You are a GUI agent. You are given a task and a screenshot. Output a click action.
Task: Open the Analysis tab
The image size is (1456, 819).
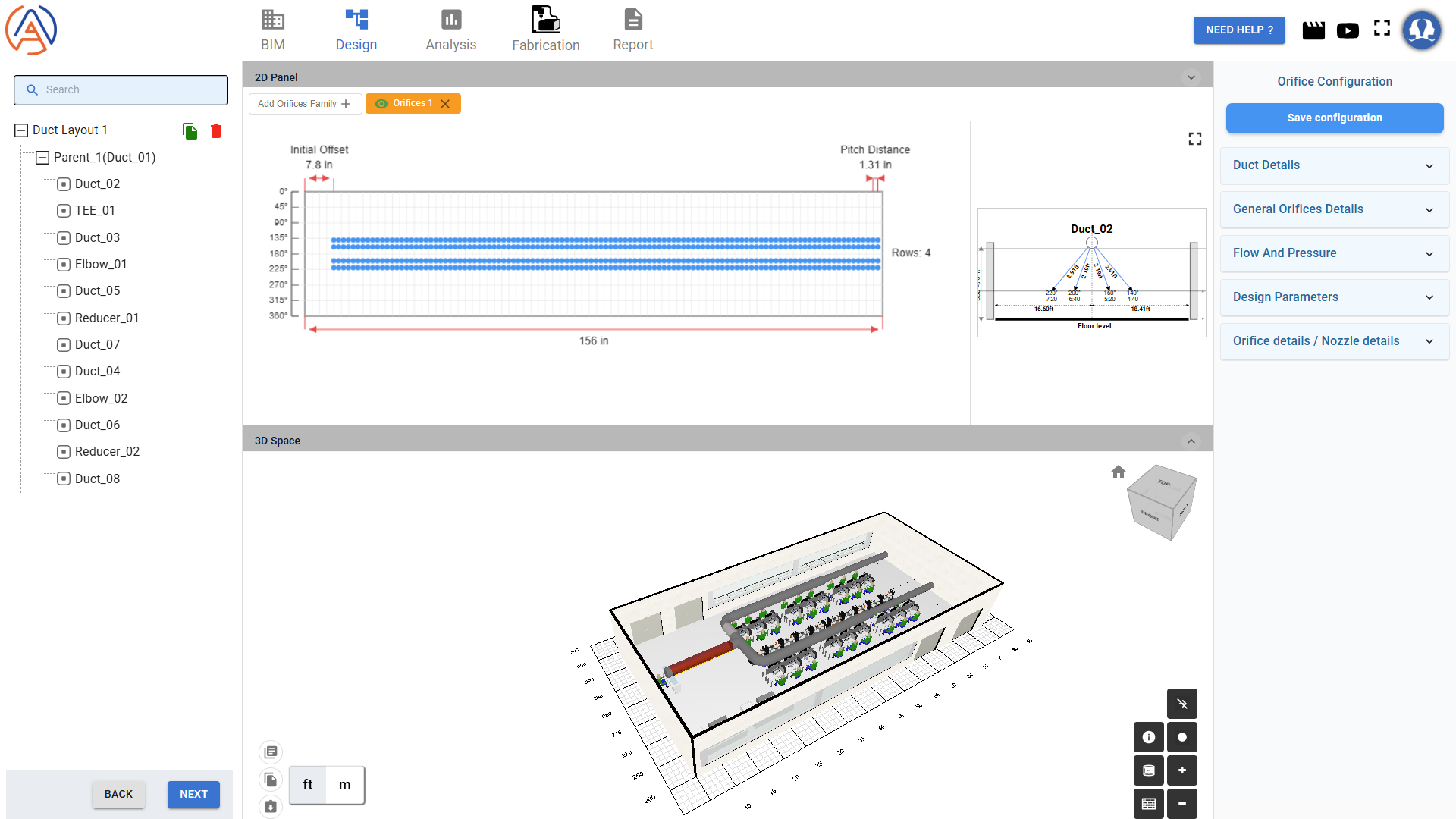[x=450, y=30]
